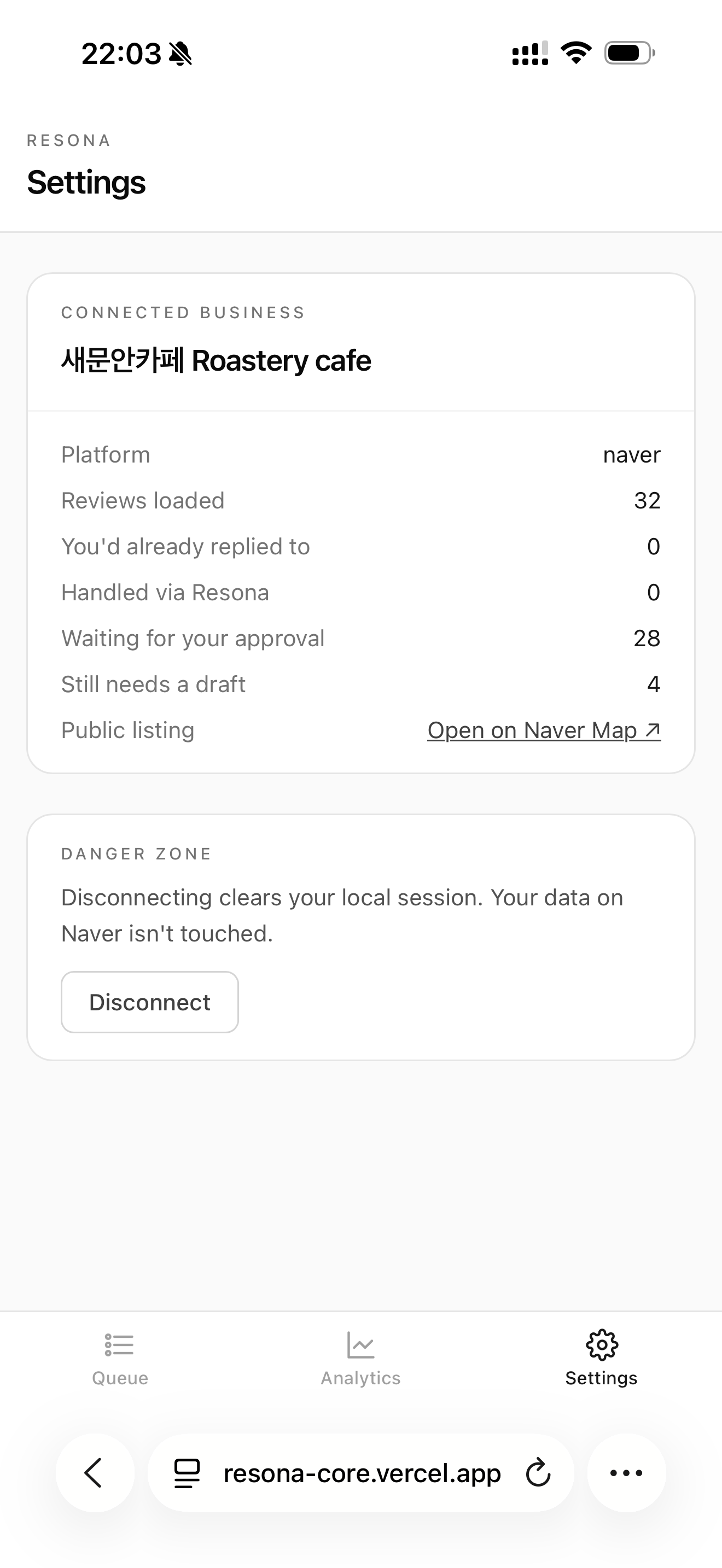Open browser three-dots more menu
The image size is (722, 1568).
[x=626, y=1473]
